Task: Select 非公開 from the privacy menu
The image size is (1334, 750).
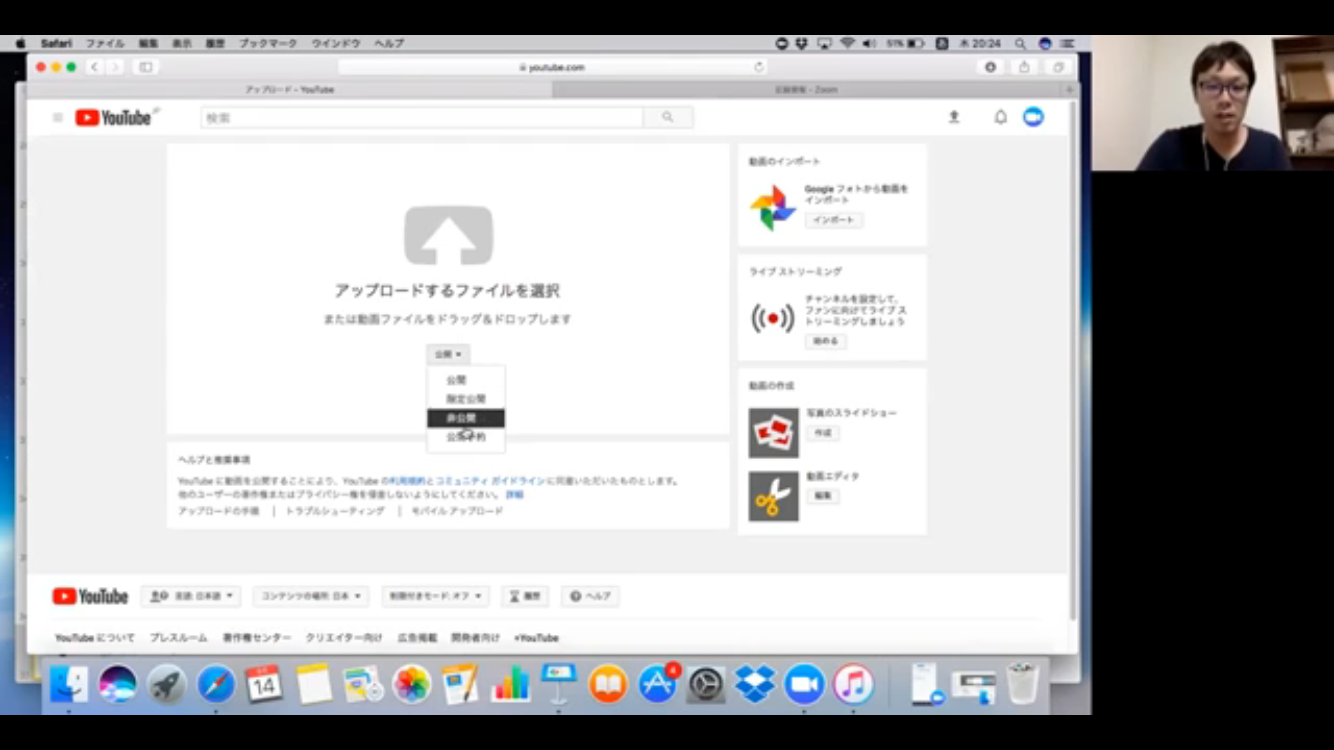Action: point(466,418)
